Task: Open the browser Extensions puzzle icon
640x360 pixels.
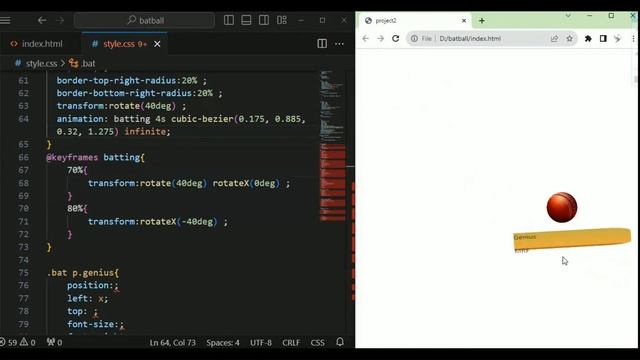Action: tap(588, 38)
